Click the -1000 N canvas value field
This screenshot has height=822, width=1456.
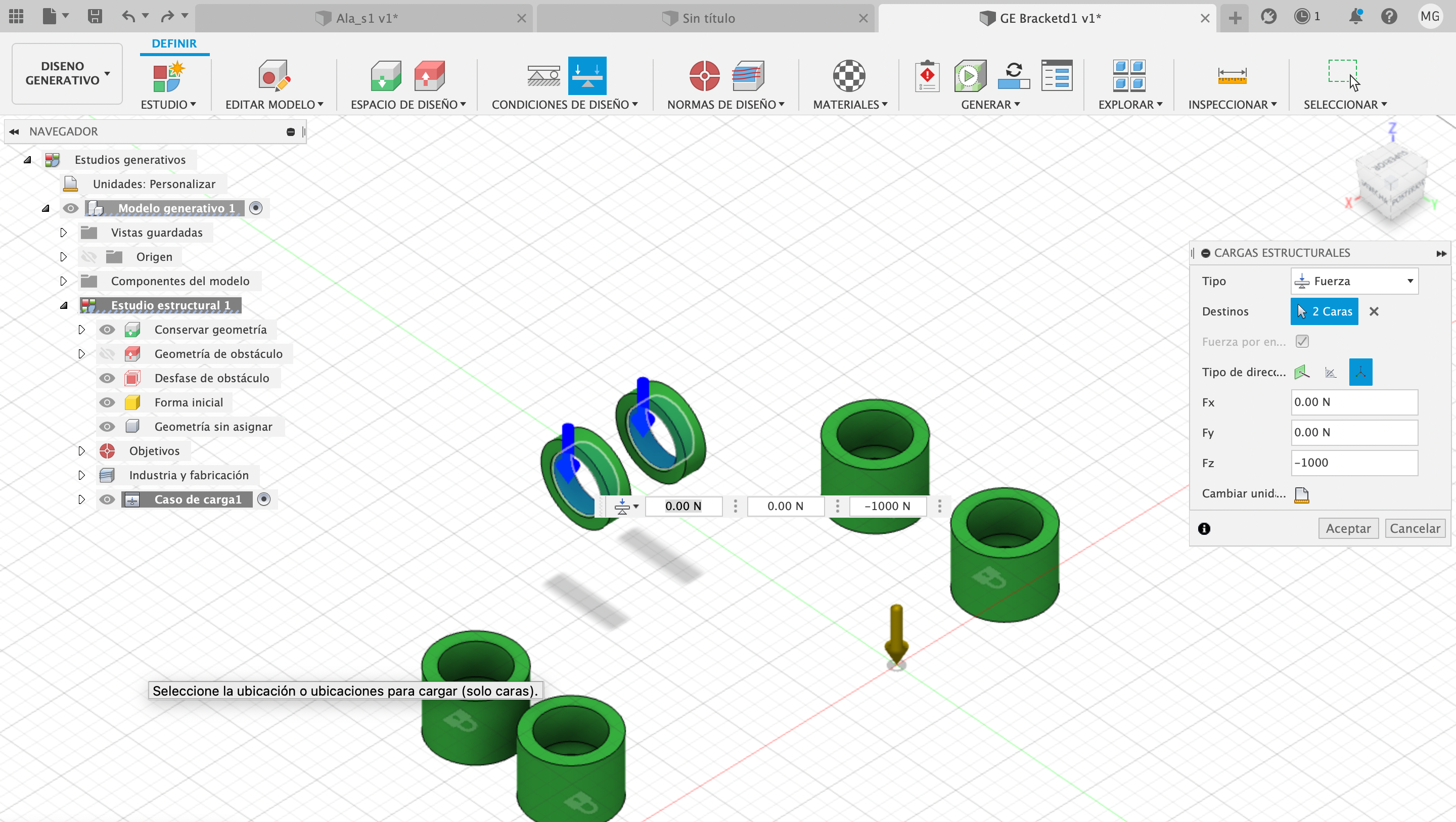point(887,506)
